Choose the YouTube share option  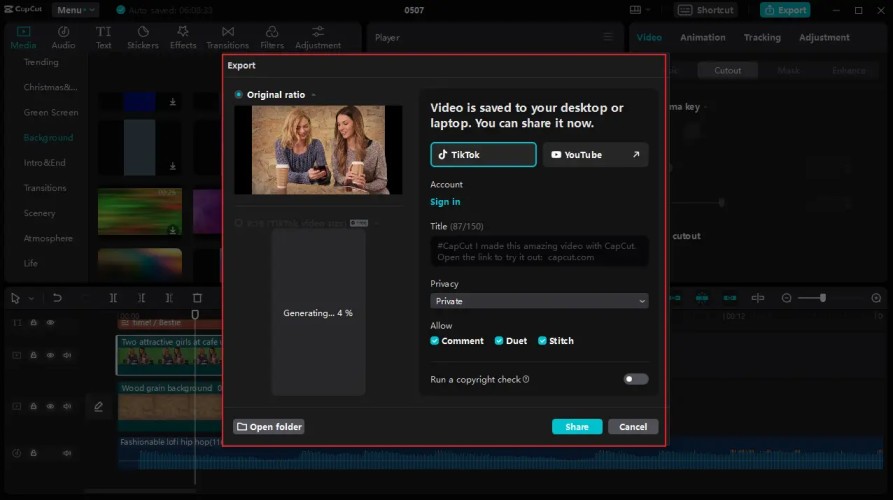595,154
